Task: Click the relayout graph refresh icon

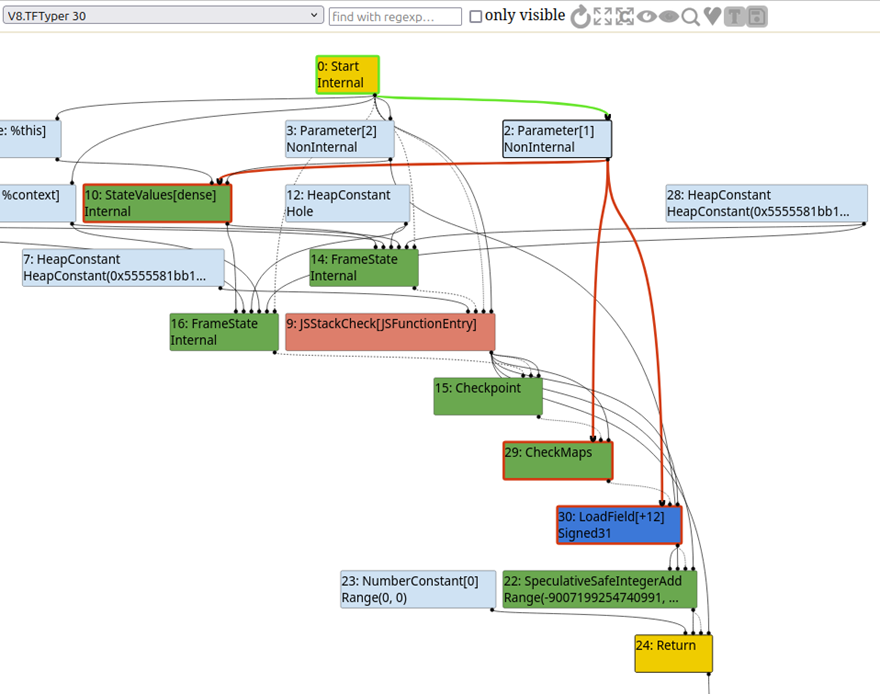Action: [580, 16]
